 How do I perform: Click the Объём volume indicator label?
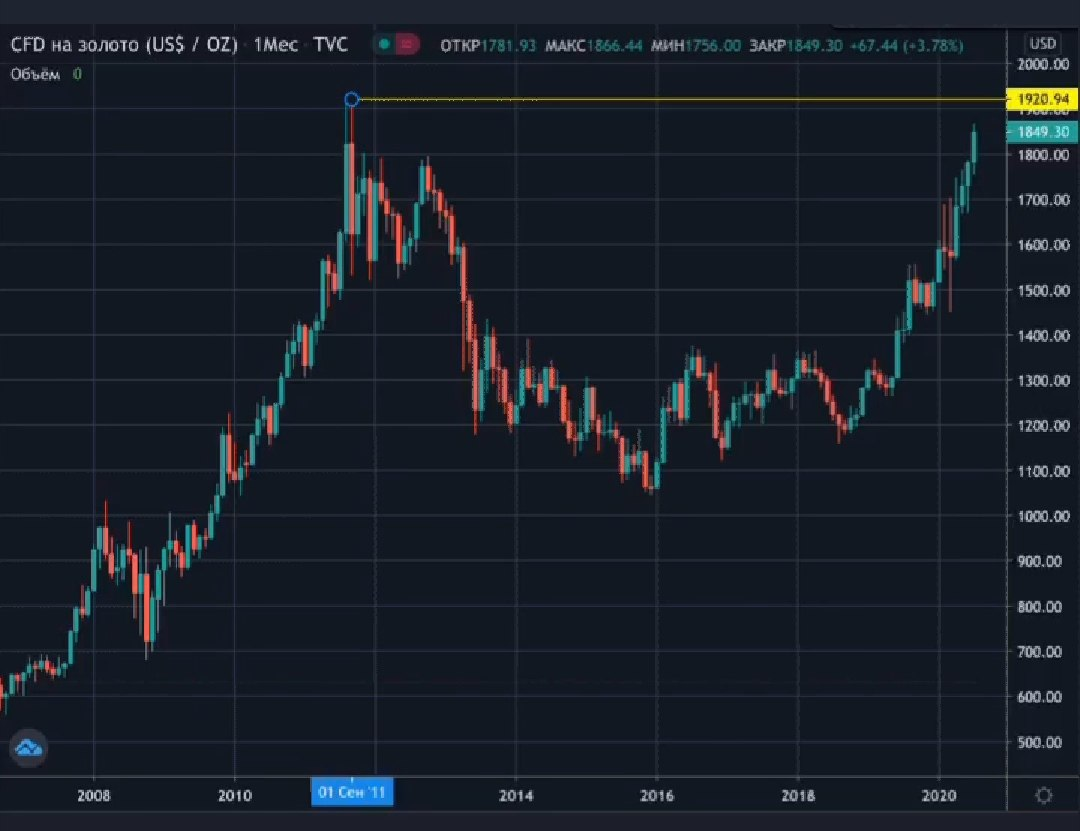pos(35,74)
